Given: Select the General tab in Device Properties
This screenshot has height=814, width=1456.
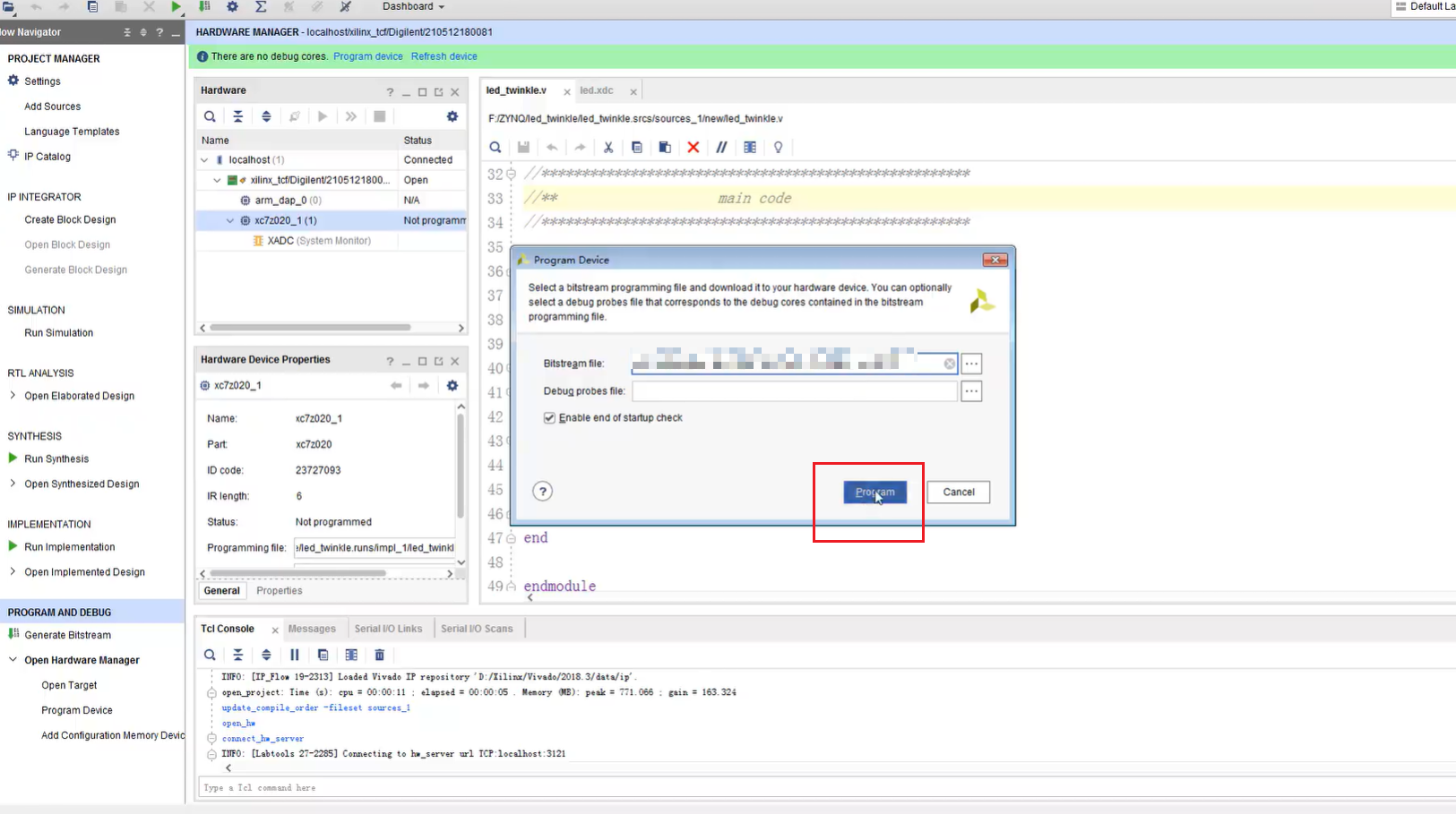Looking at the screenshot, I should [221, 591].
